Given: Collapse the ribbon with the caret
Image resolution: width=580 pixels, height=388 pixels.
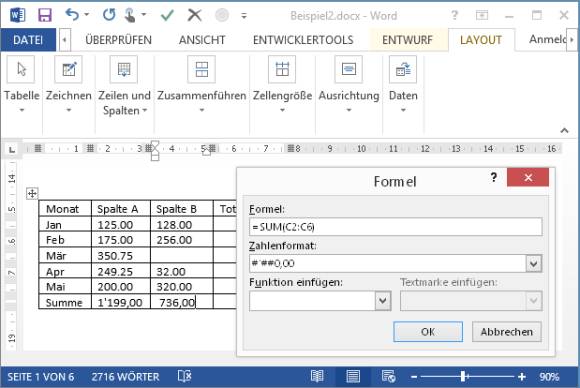Looking at the screenshot, I should tap(564, 130).
